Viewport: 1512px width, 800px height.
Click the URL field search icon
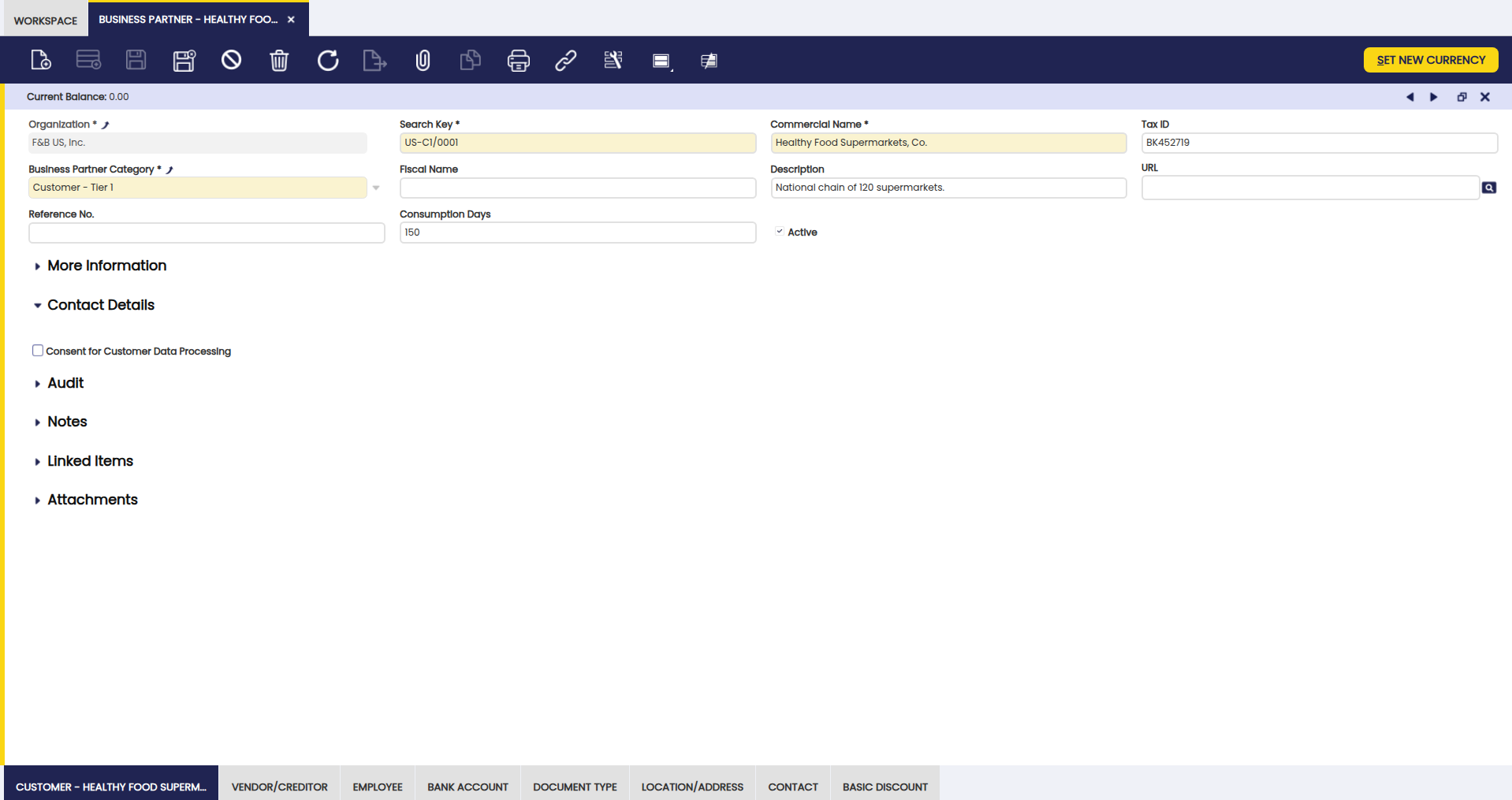1488,188
